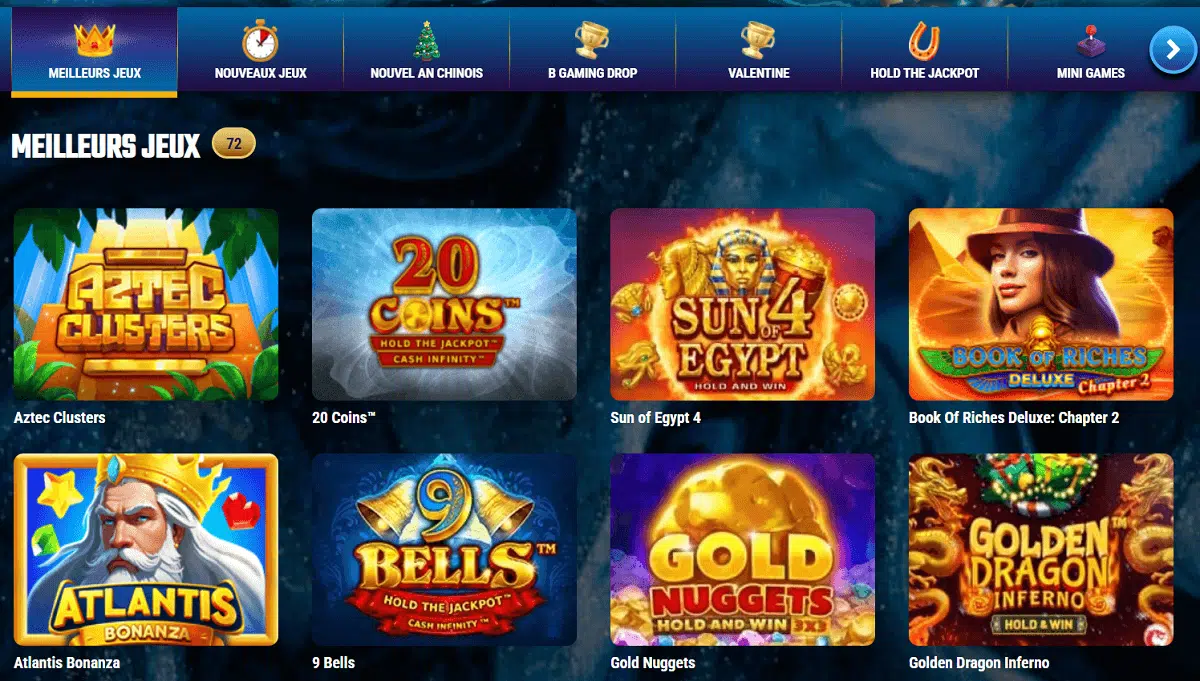Open the 9 Bells game thumbnail
Viewport: 1200px width, 681px height.
[444, 549]
